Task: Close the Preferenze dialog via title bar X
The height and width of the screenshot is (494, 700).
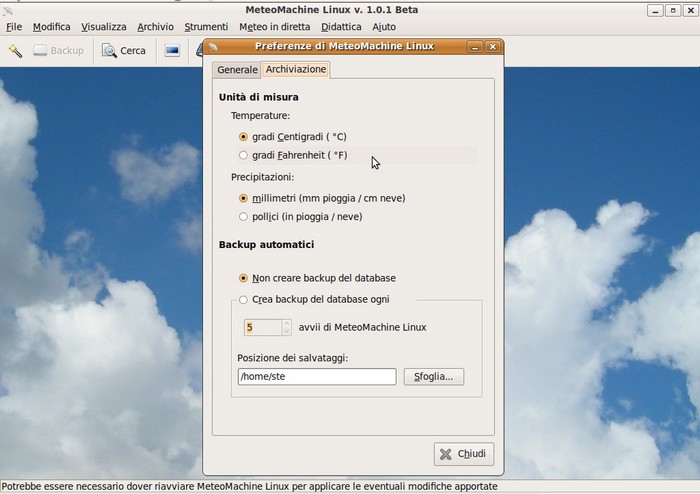Action: pos(493,47)
